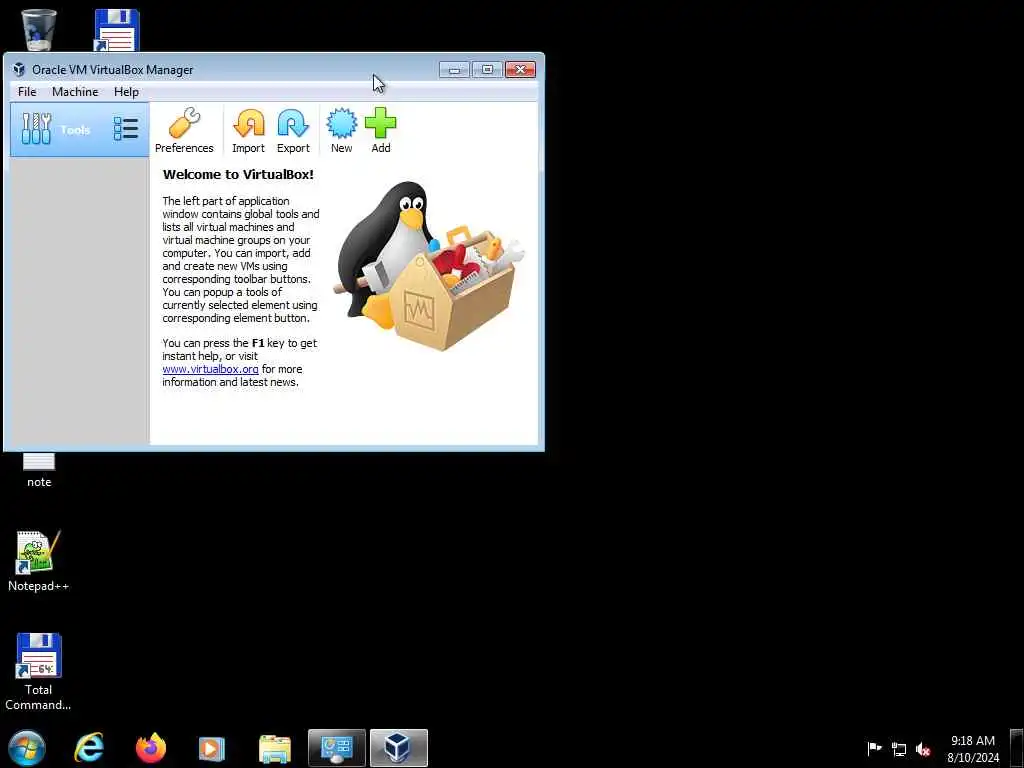Viewport: 1024px width, 768px height.
Task: Open the Action Center flag icon
Action: [874, 748]
